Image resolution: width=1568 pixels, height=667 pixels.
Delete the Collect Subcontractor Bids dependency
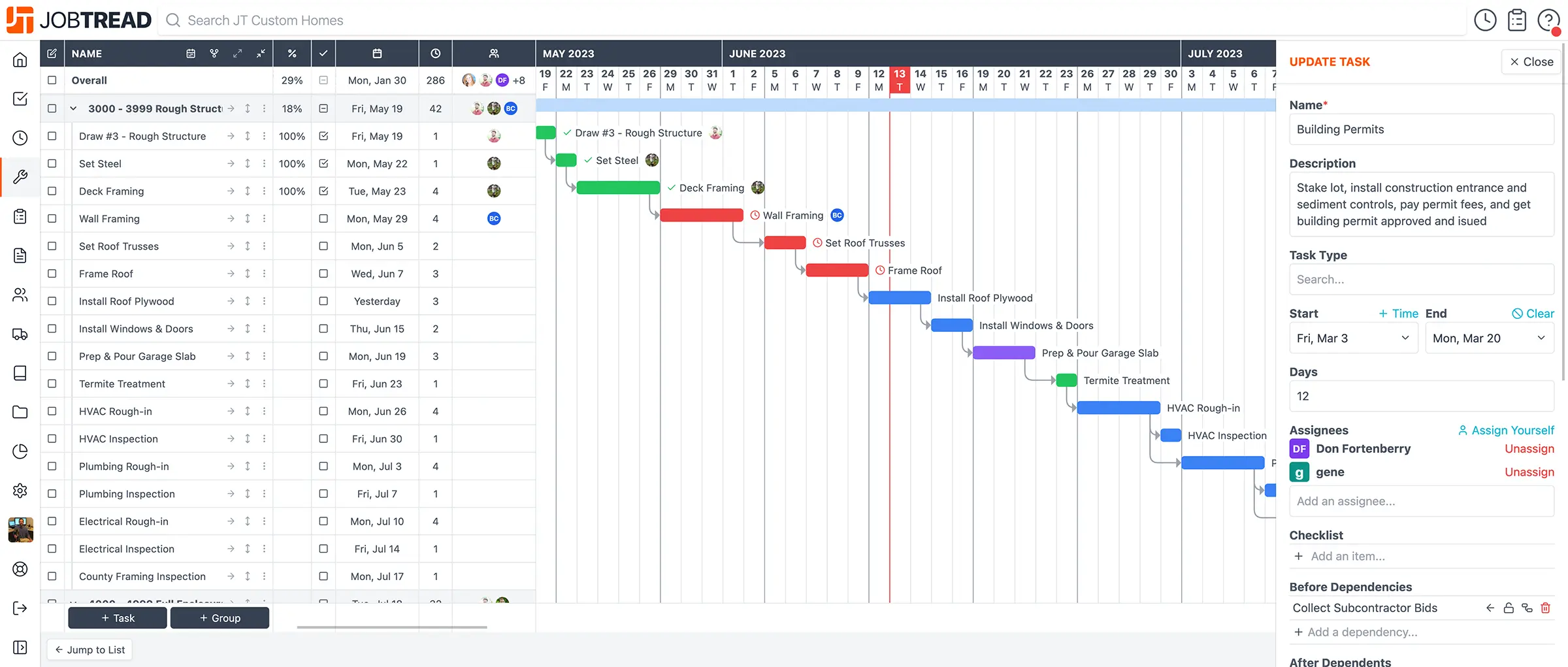point(1545,608)
